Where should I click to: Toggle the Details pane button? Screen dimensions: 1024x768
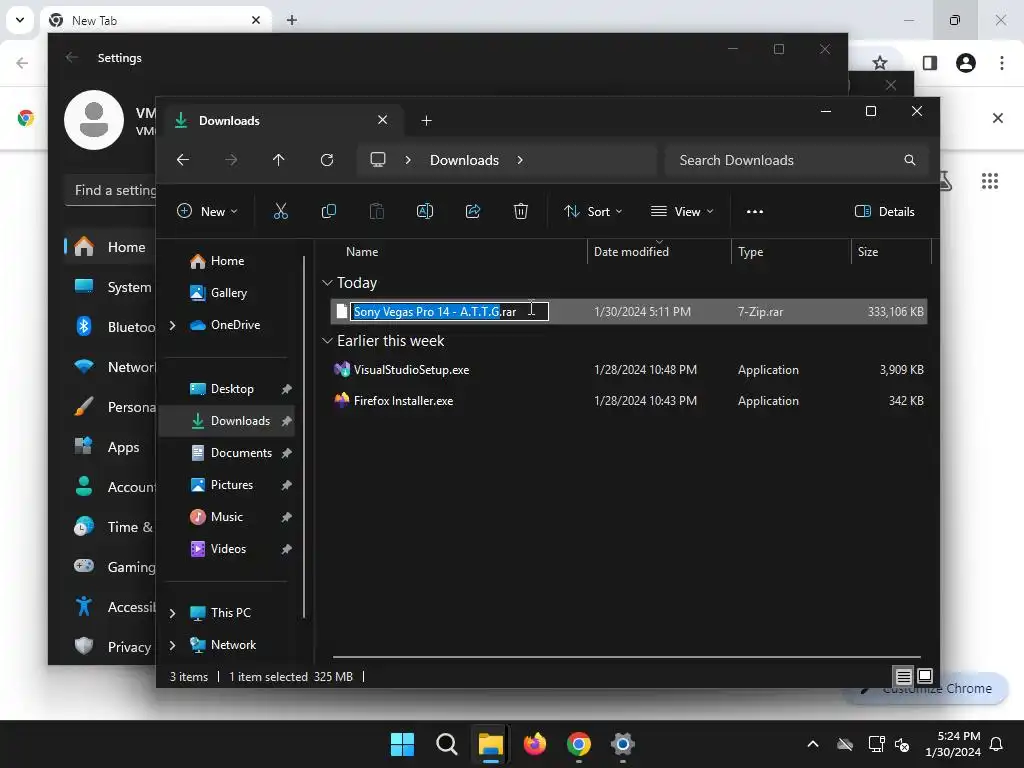point(884,211)
